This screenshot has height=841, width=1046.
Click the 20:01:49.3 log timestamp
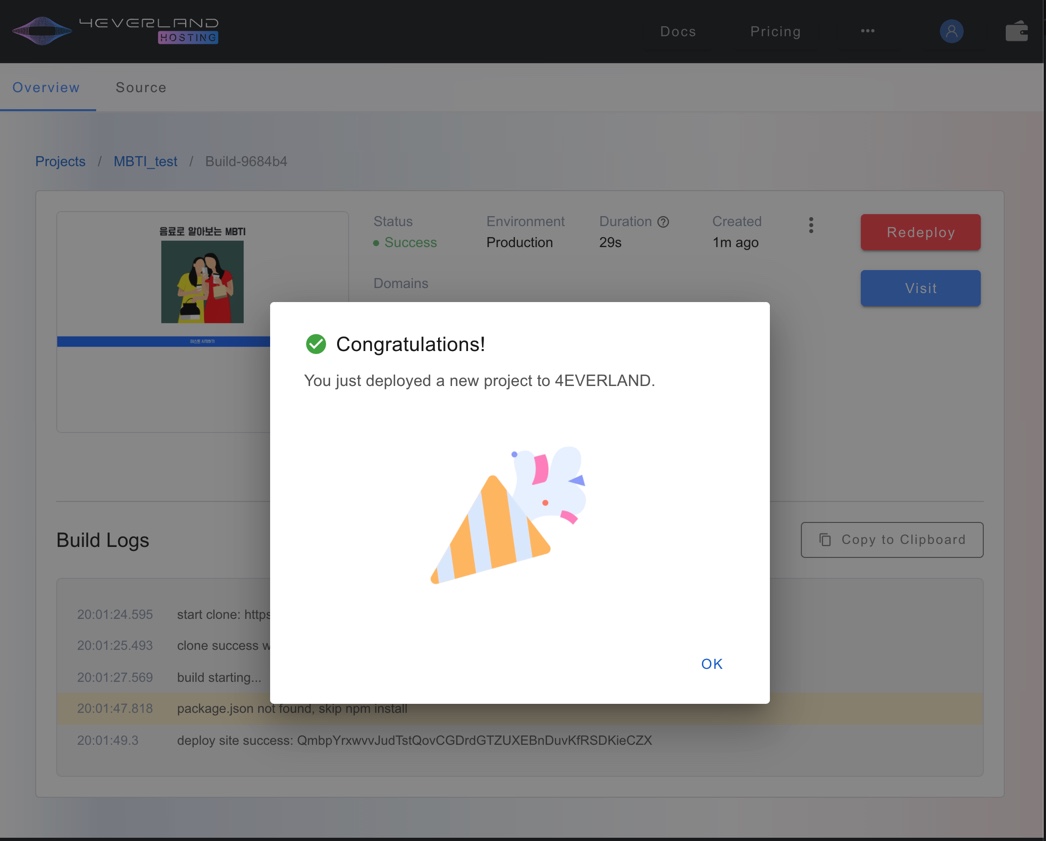107,740
